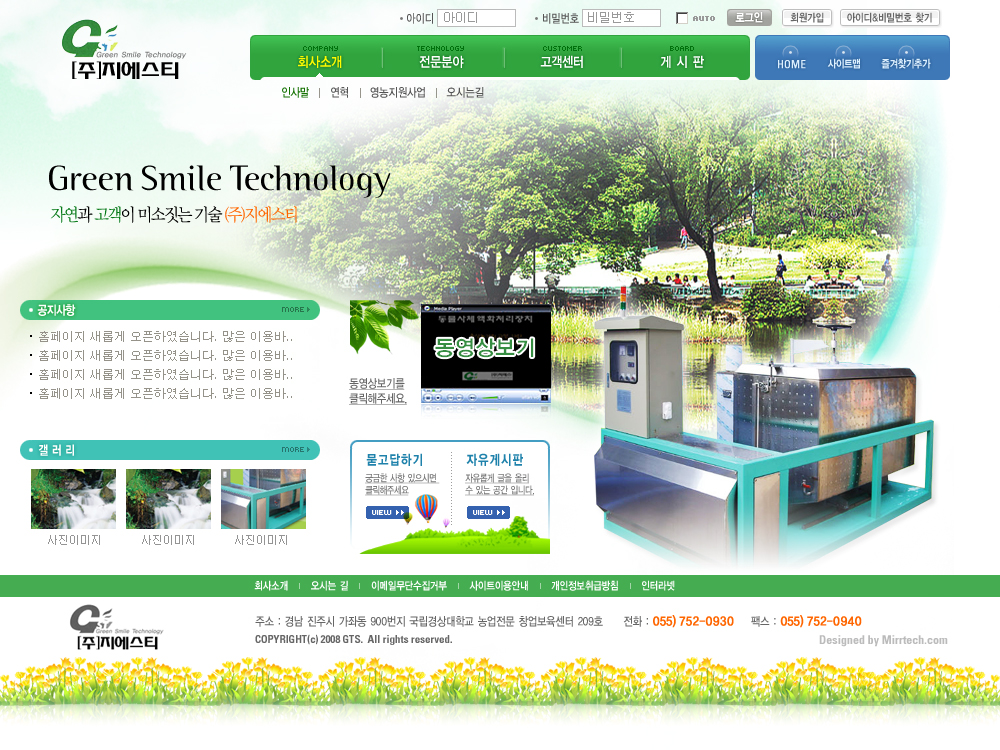Click the green leaf image beside video
Viewport: 1000px width, 750px height.
click(x=382, y=327)
